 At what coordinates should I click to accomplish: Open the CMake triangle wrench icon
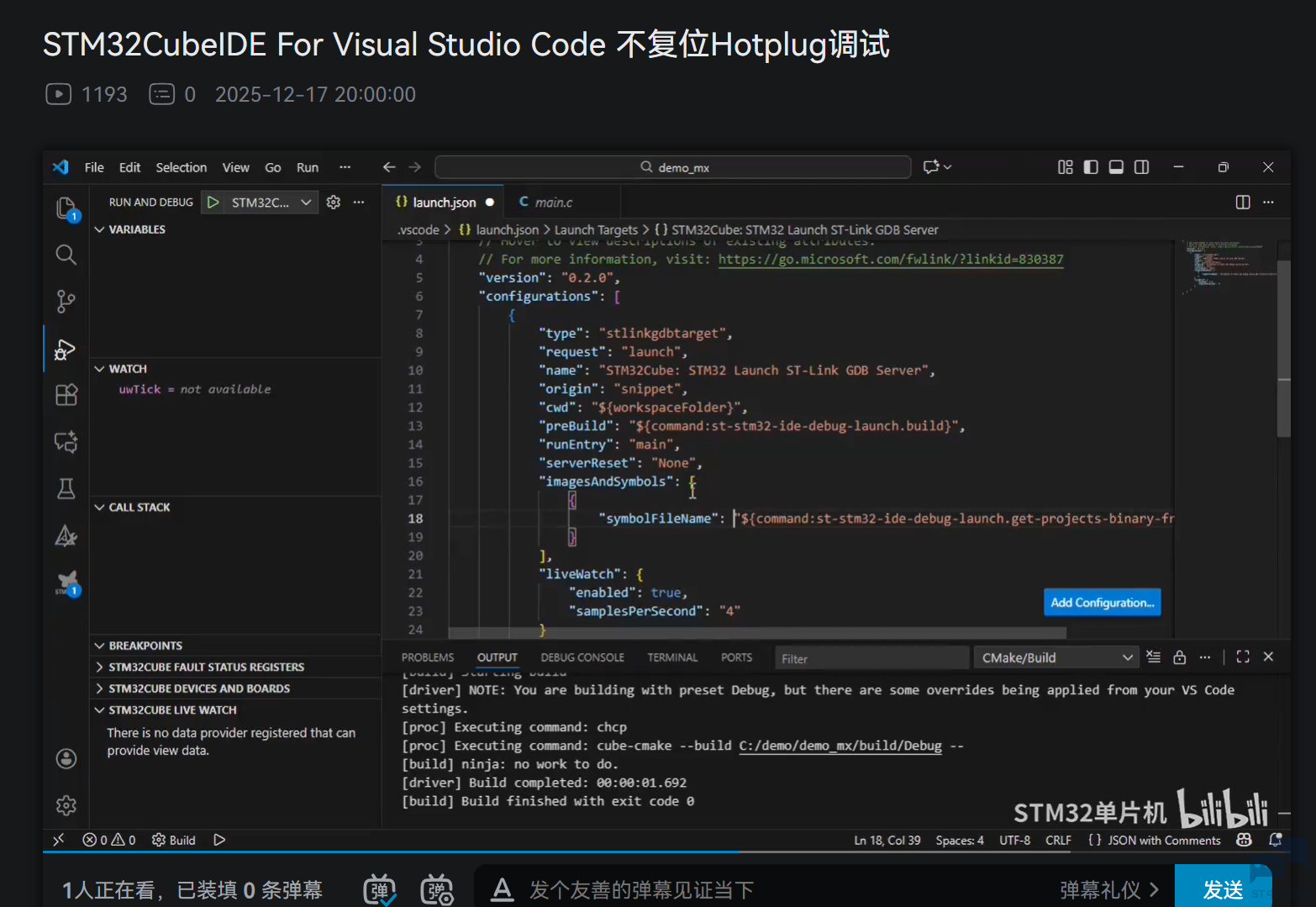coord(66,535)
